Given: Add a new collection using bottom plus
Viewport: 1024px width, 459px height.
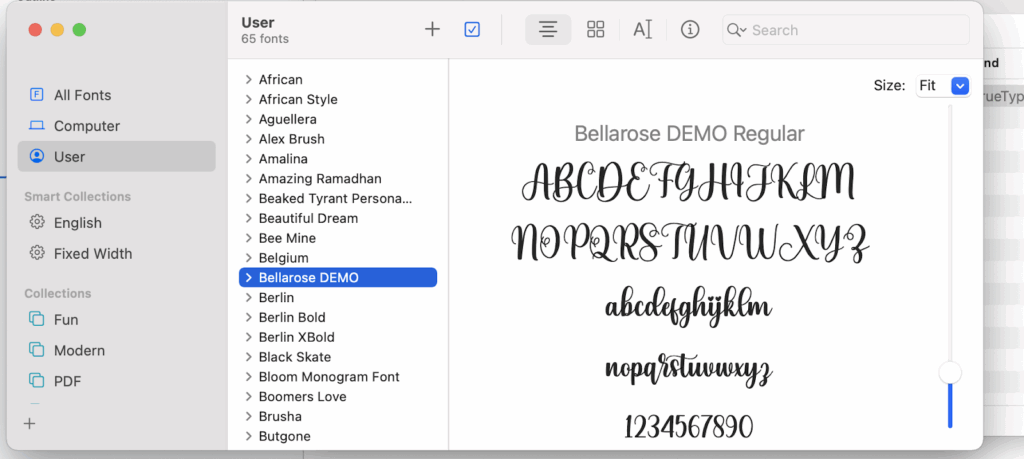Looking at the screenshot, I should (x=29, y=423).
